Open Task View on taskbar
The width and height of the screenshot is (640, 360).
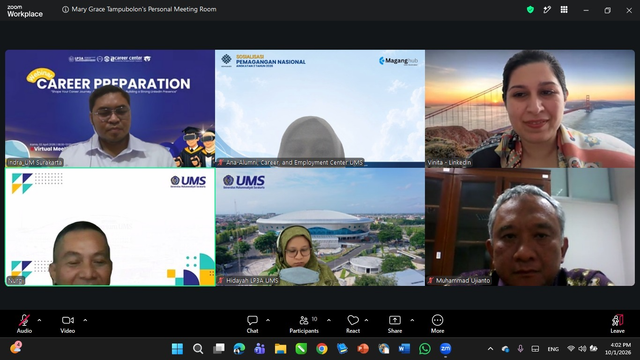[219, 349]
